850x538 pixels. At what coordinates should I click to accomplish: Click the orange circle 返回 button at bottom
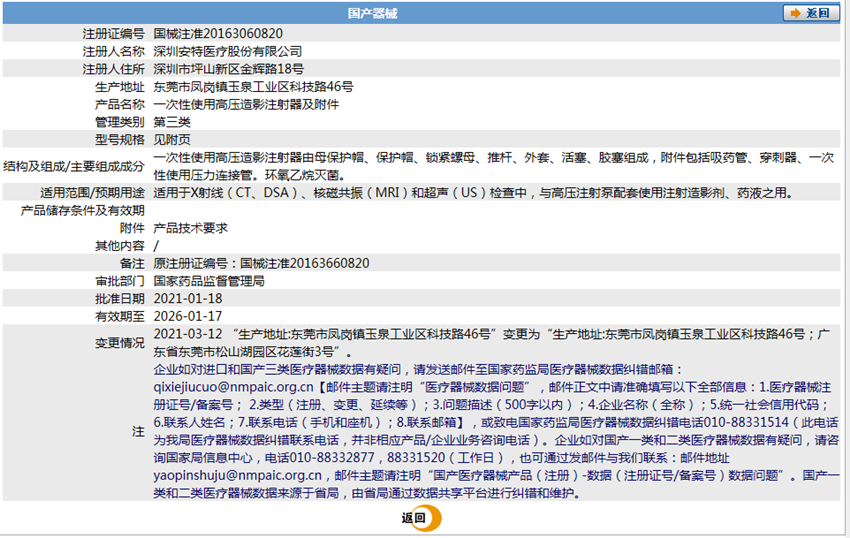pos(422,518)
